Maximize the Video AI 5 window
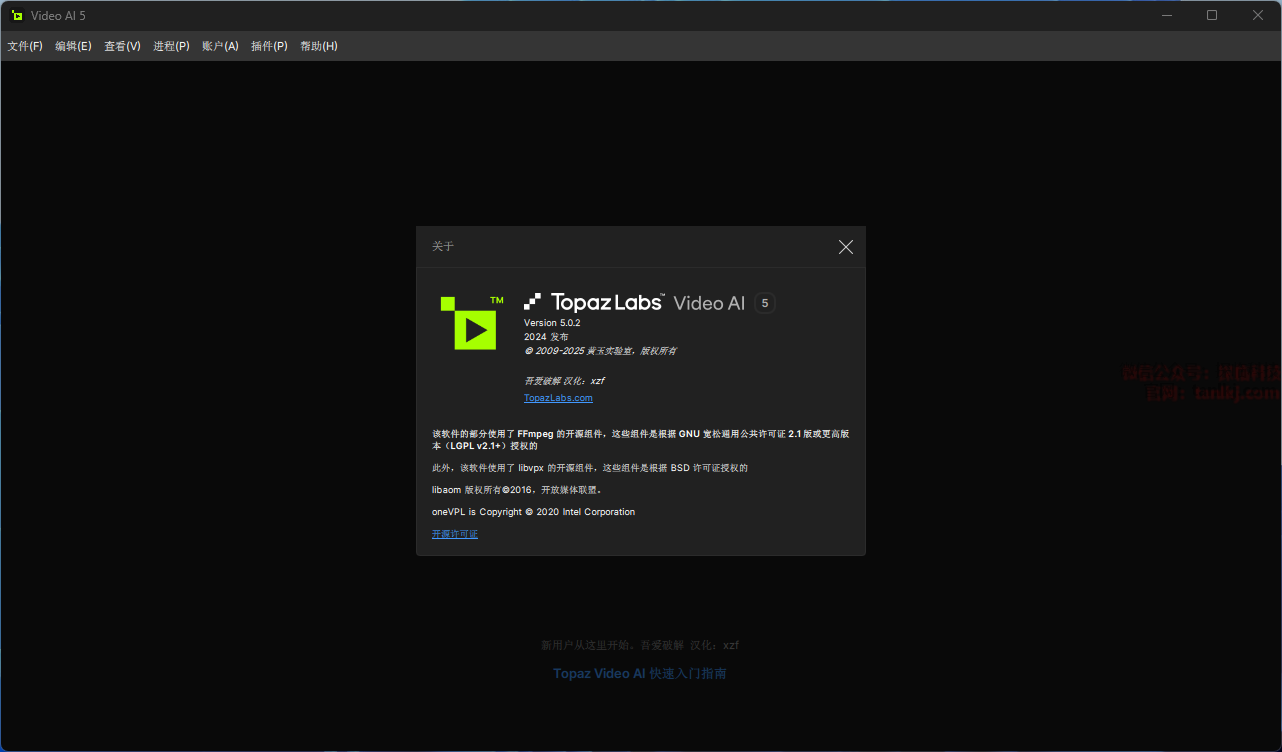This screenshot has width=1282, height=752. point(1212,15)
